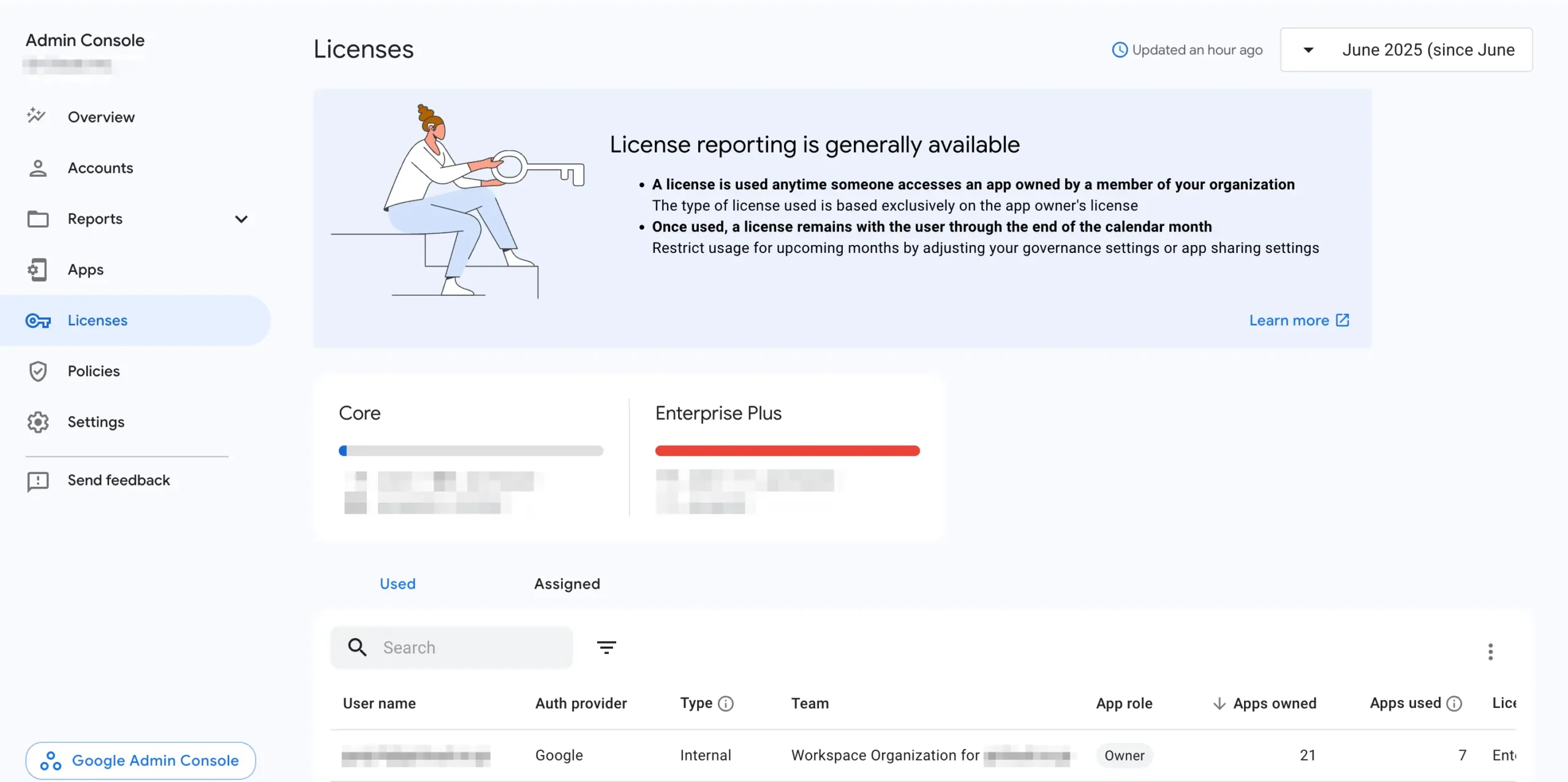This screenshot has width=1568, height=782.
Task: Click the search magnifier icon
Action: click(357, 647)
